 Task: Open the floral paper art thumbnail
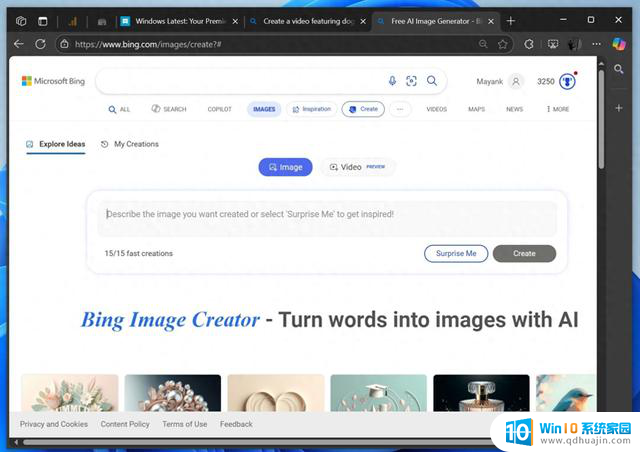click(x=70, y=393)
